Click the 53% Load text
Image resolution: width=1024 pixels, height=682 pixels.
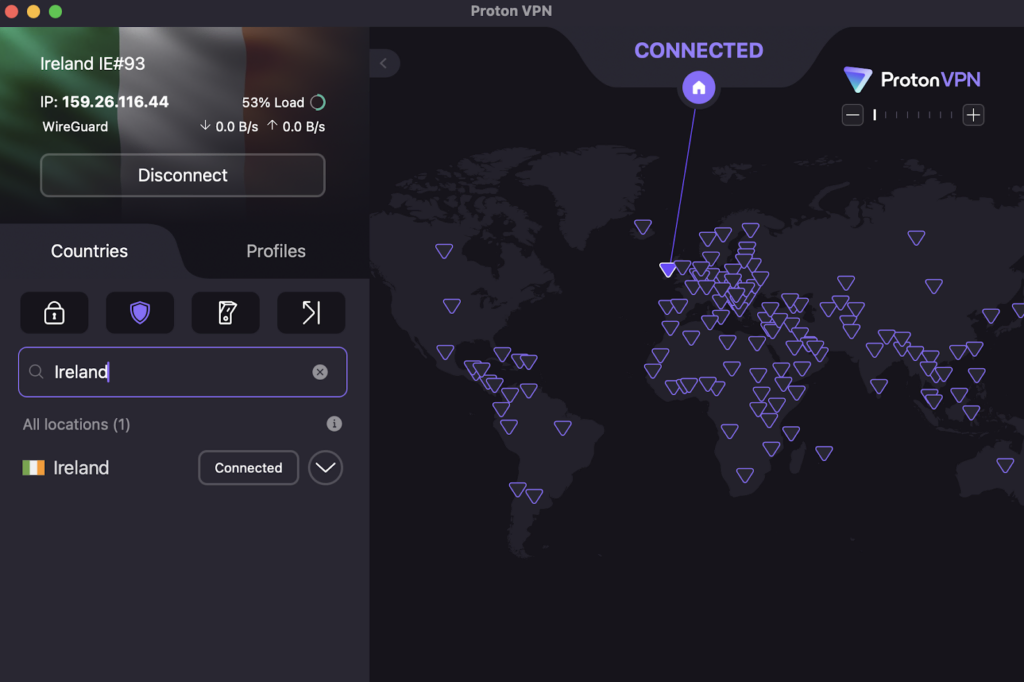(273, 103)
